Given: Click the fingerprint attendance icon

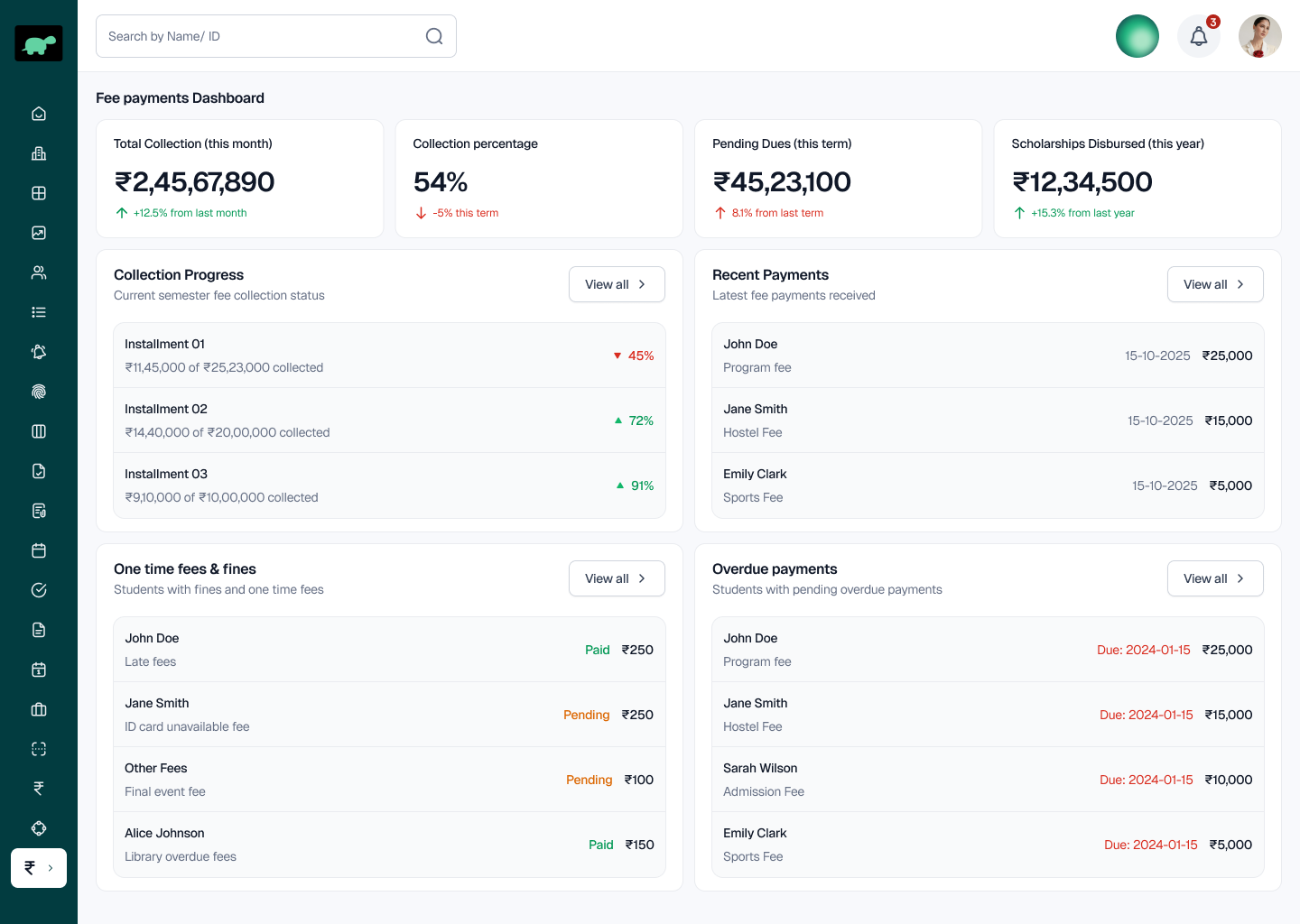Looking at the screenshot, I should [x=38, y=391].
